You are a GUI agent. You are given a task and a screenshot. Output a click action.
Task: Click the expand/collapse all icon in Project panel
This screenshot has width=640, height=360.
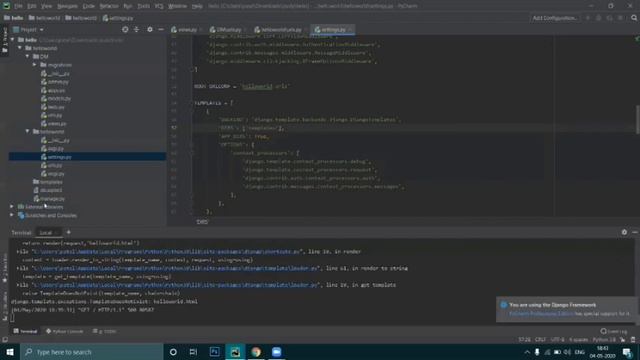(x=136, y=29)
